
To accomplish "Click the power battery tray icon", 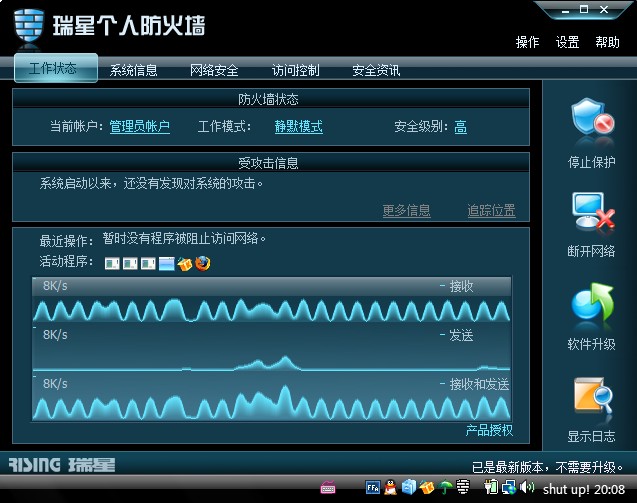I will 491,486.
